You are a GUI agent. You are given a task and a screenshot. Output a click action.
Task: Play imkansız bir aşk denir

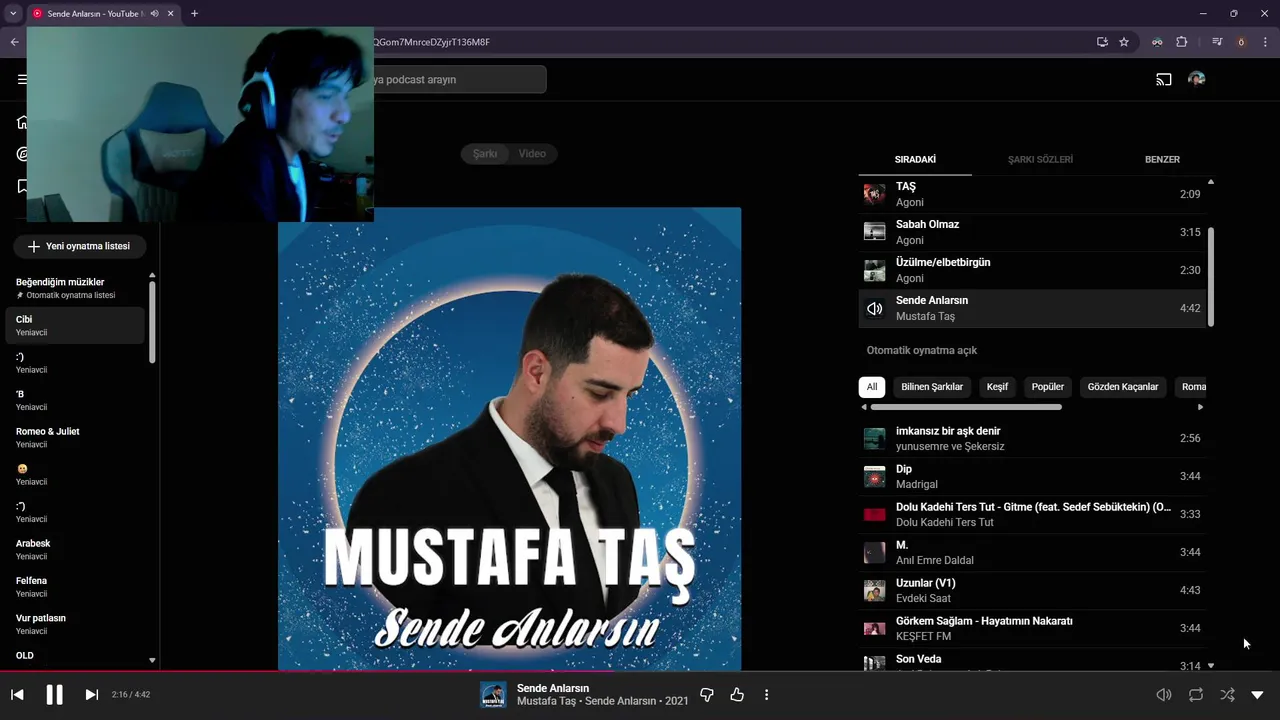(1032, 438)
